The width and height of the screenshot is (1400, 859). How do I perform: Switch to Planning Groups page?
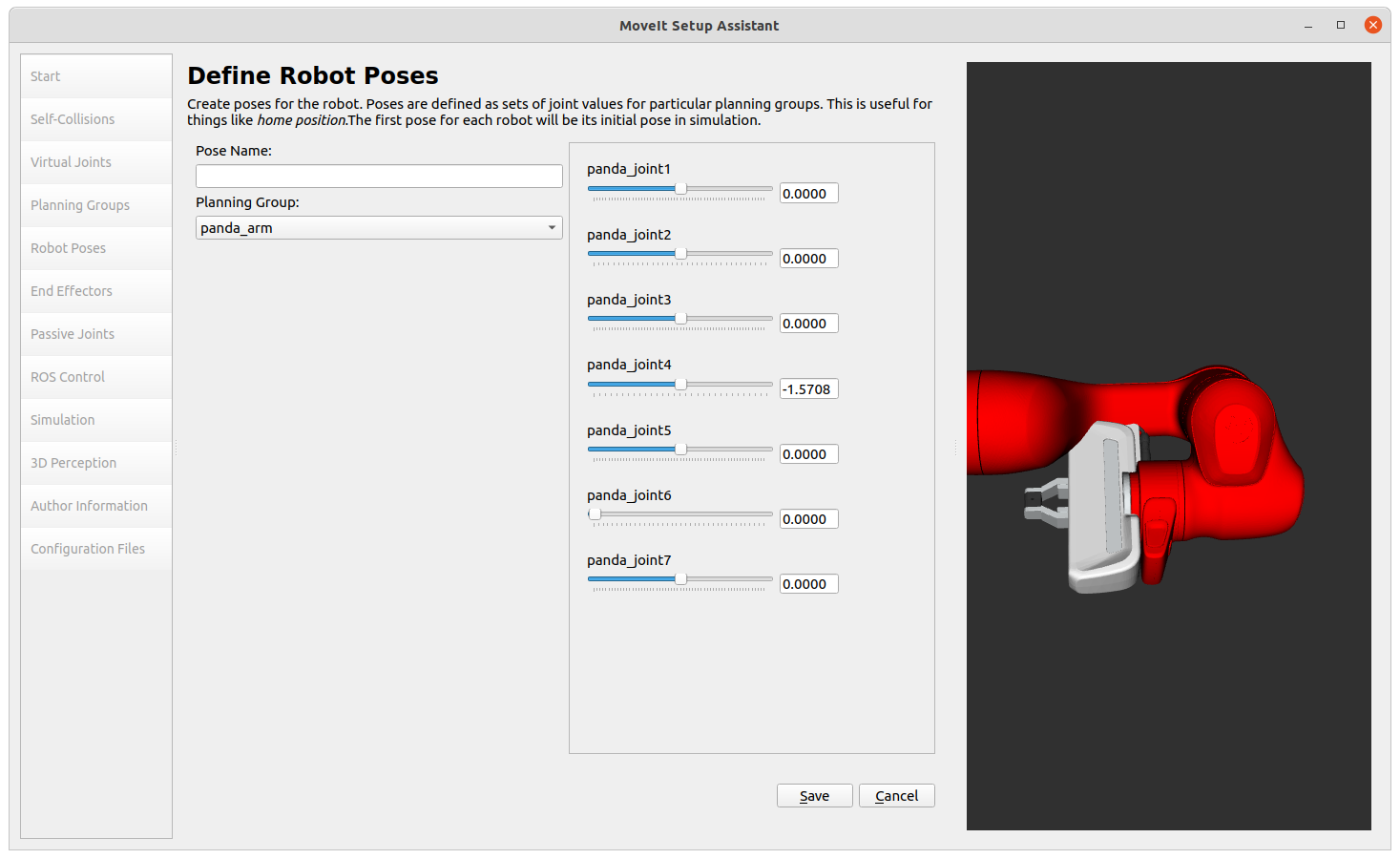(x=96, y=205)
